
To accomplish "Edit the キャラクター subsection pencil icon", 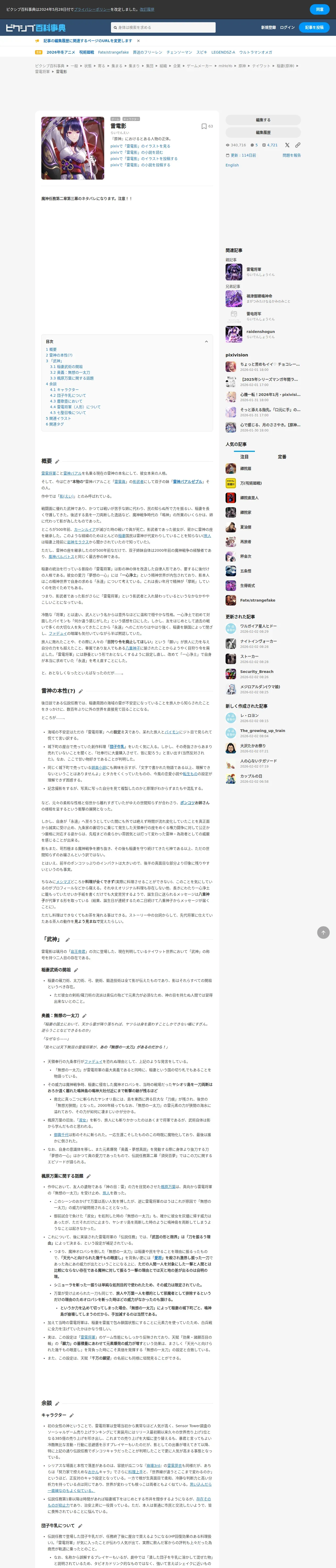I will point(71,1416).
